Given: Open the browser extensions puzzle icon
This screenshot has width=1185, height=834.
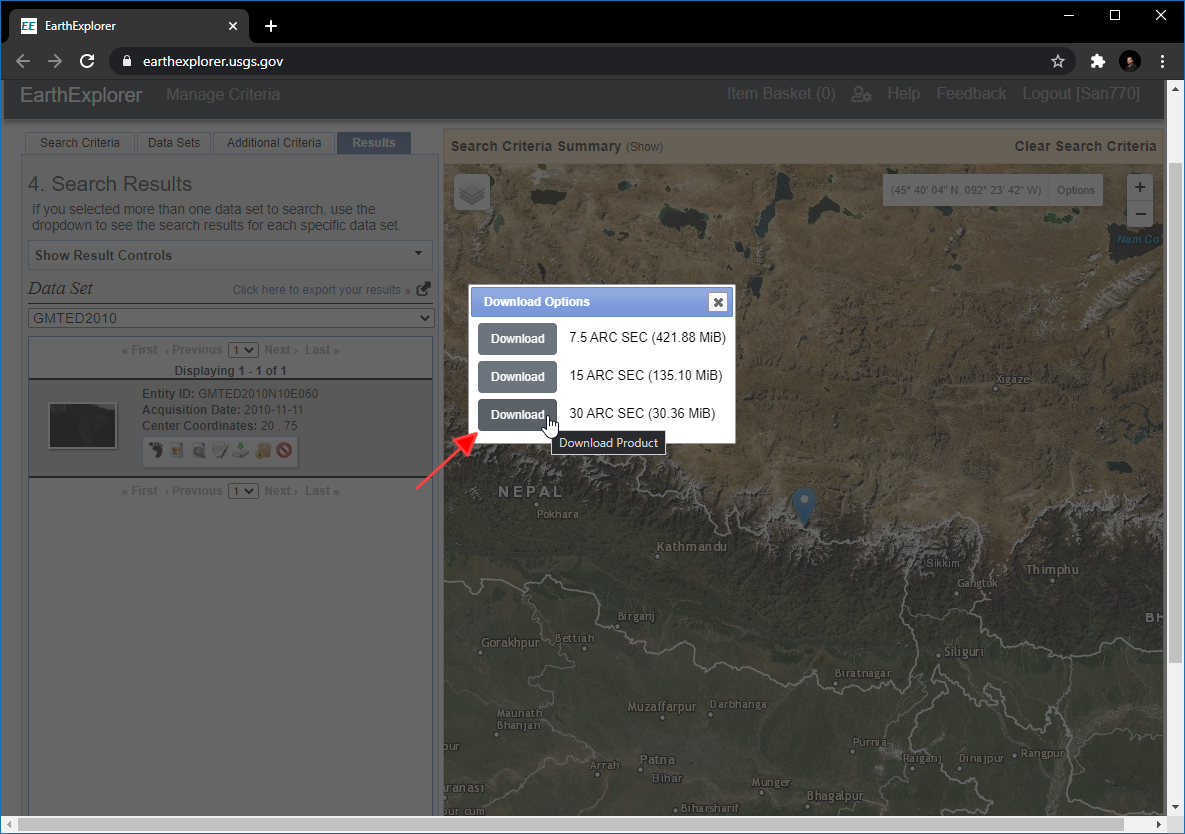Looking at the screenshot, I should point(1097,61).
